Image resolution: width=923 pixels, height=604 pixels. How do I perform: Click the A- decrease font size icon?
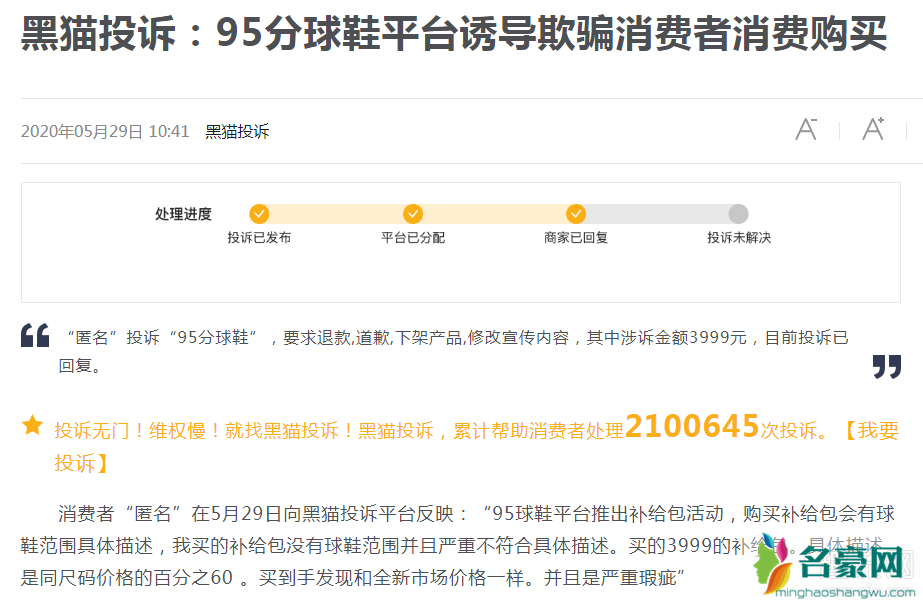tap(806, 130)
